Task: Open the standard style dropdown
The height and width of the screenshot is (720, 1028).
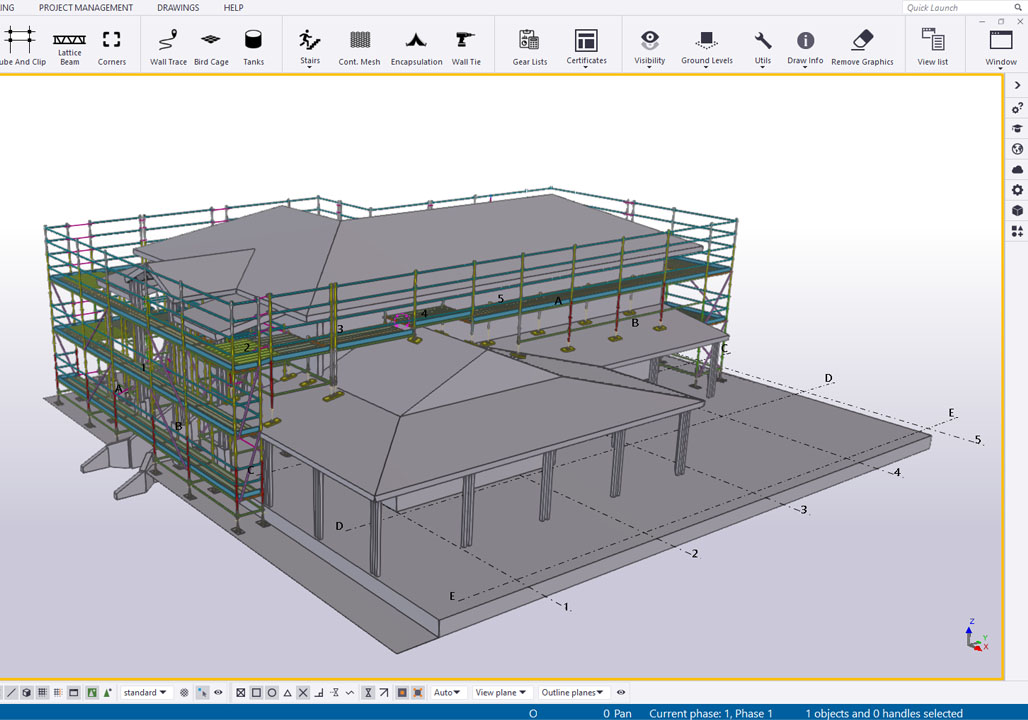Action: (145, 692)
